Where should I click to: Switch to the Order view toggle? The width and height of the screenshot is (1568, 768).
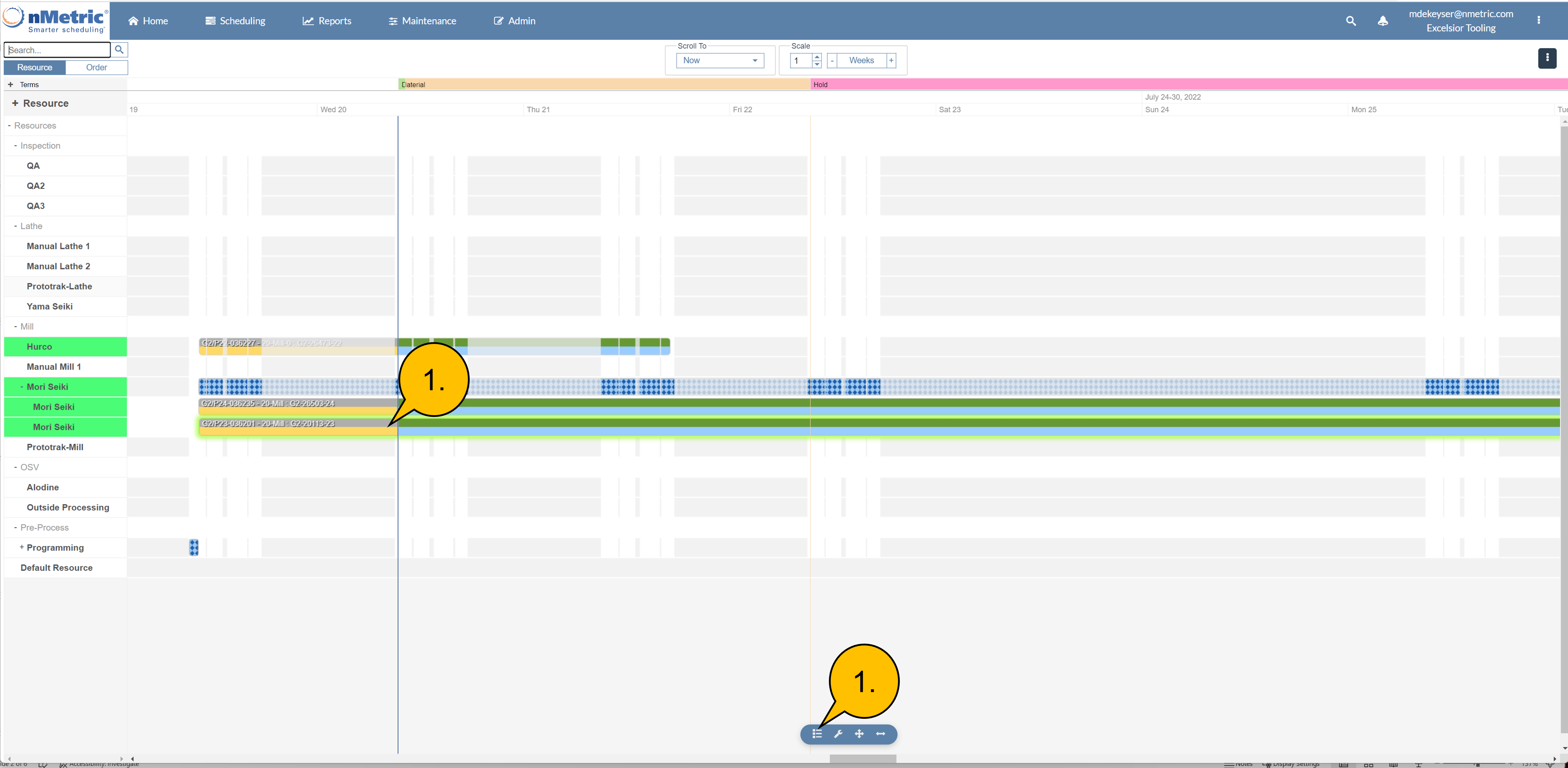(x=96, y=68)
